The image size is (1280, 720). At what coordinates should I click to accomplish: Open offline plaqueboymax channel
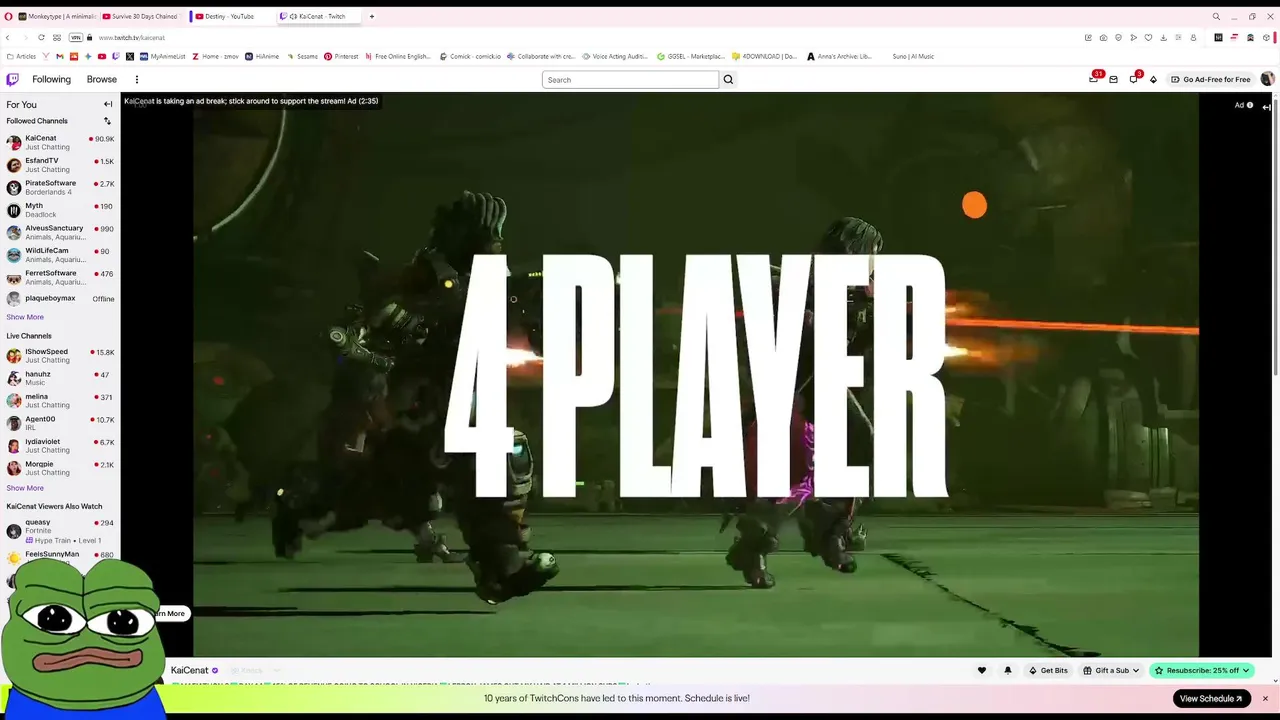pos(60,298)
